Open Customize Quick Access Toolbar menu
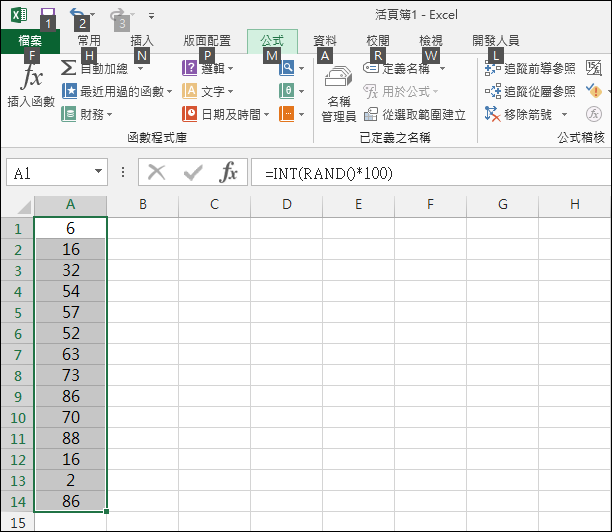Viewport: 612px width, 532px height. click(151, 16)
